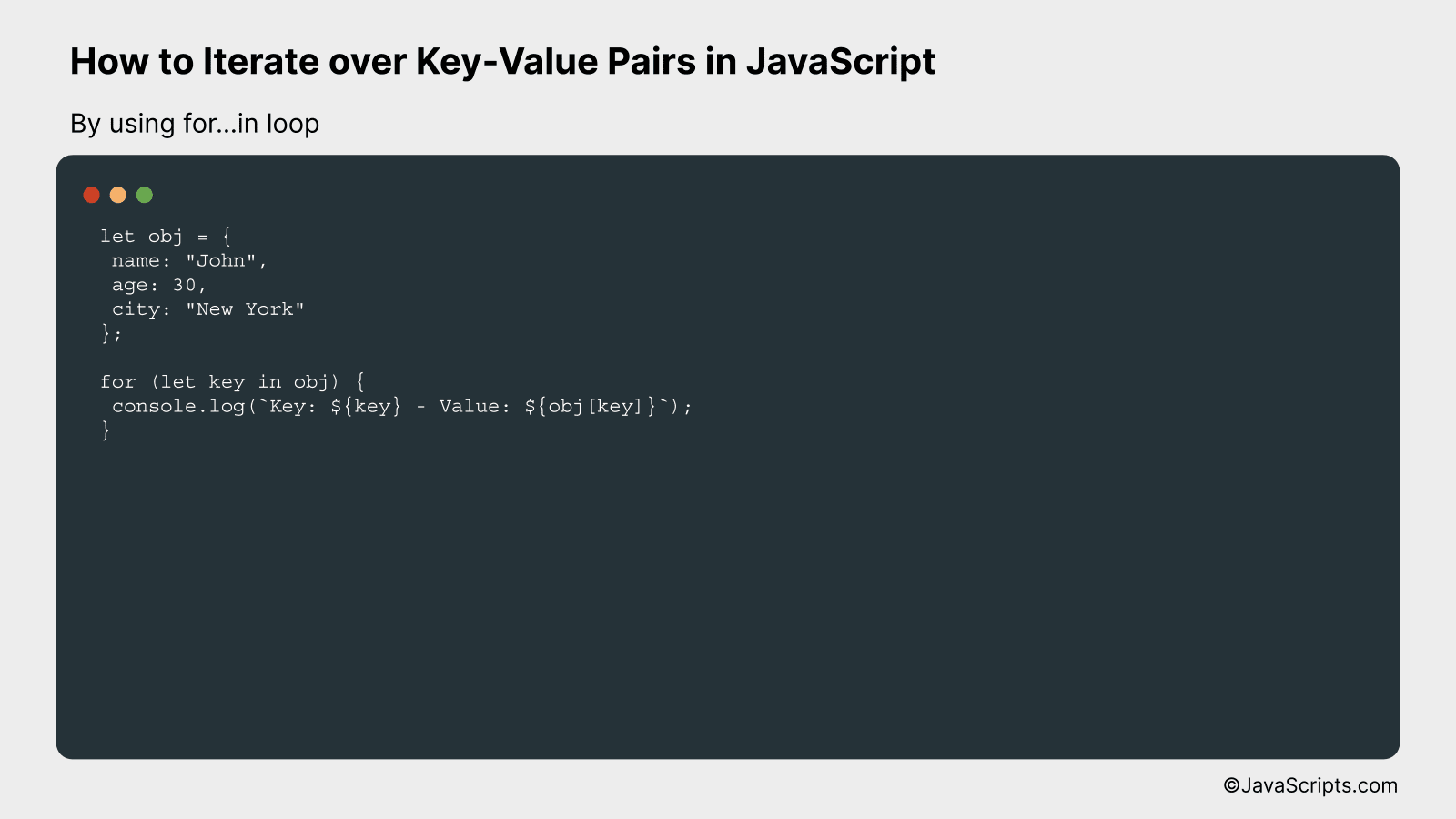This screenshot has width=1456, height=819.
Task: Click the red close dot in code window
Action: 91,195
